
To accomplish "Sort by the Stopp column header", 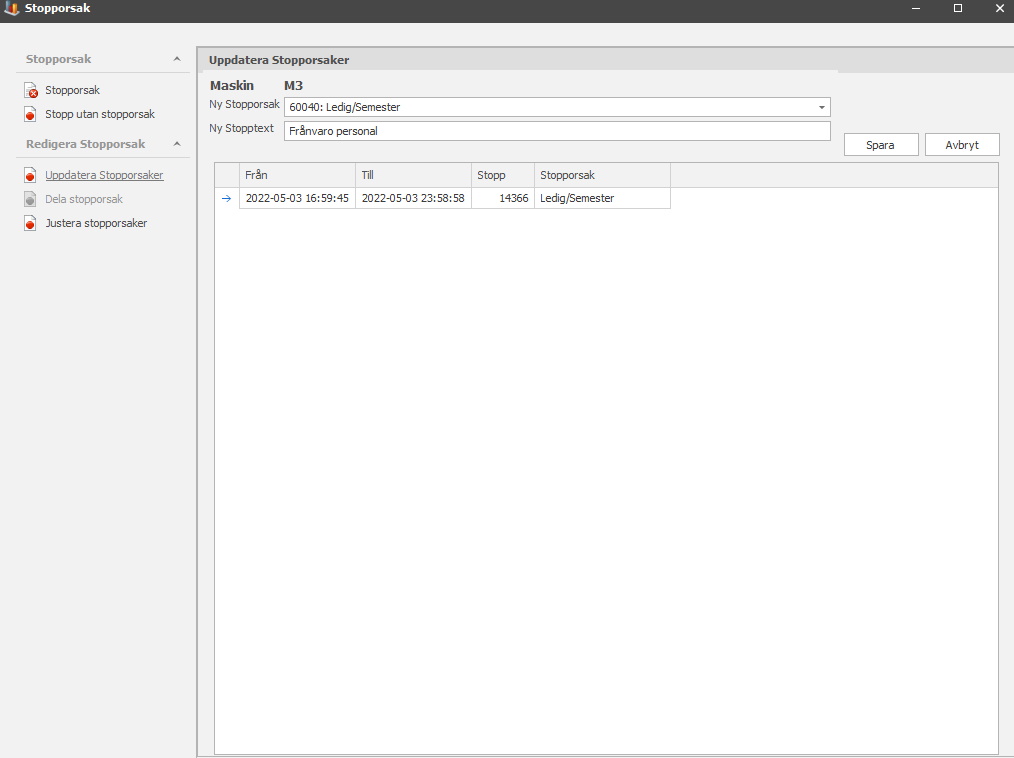I will pos(502,175).
